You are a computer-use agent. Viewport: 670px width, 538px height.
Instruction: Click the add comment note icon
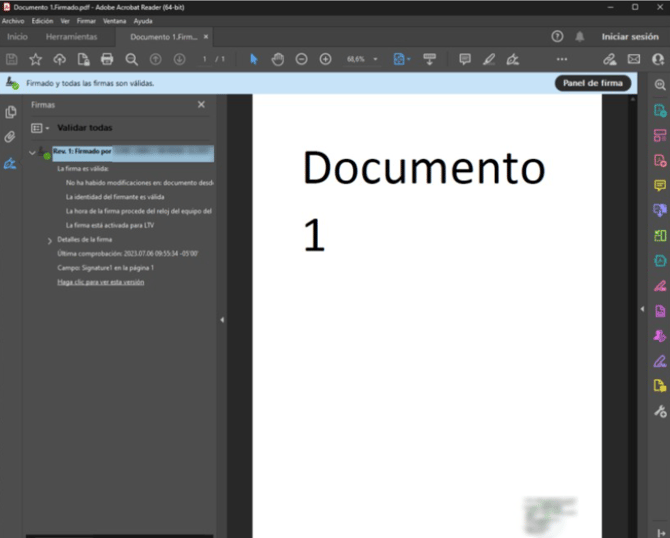464,59
